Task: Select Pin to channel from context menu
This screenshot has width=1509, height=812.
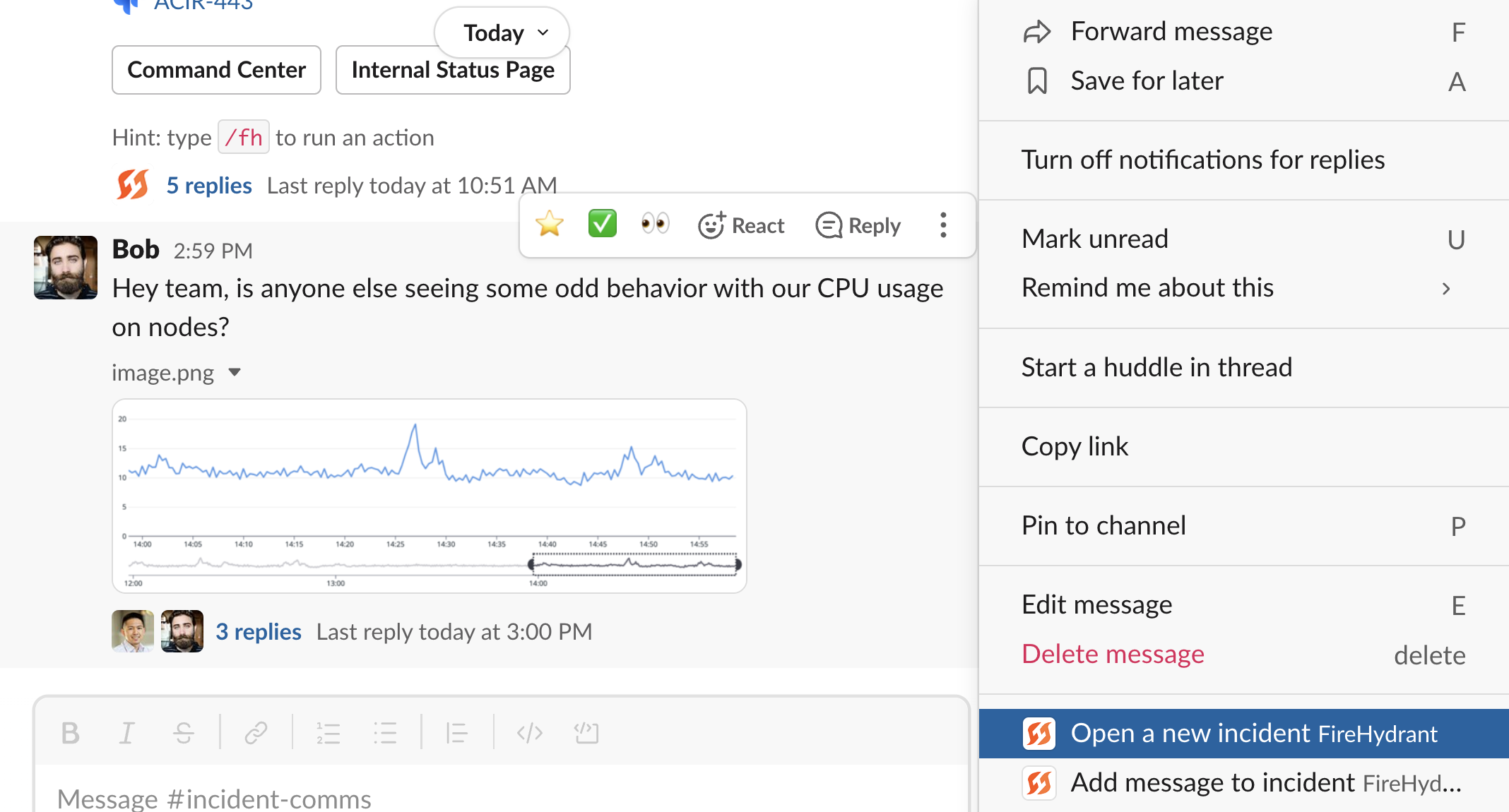Action: [1105, 523]
